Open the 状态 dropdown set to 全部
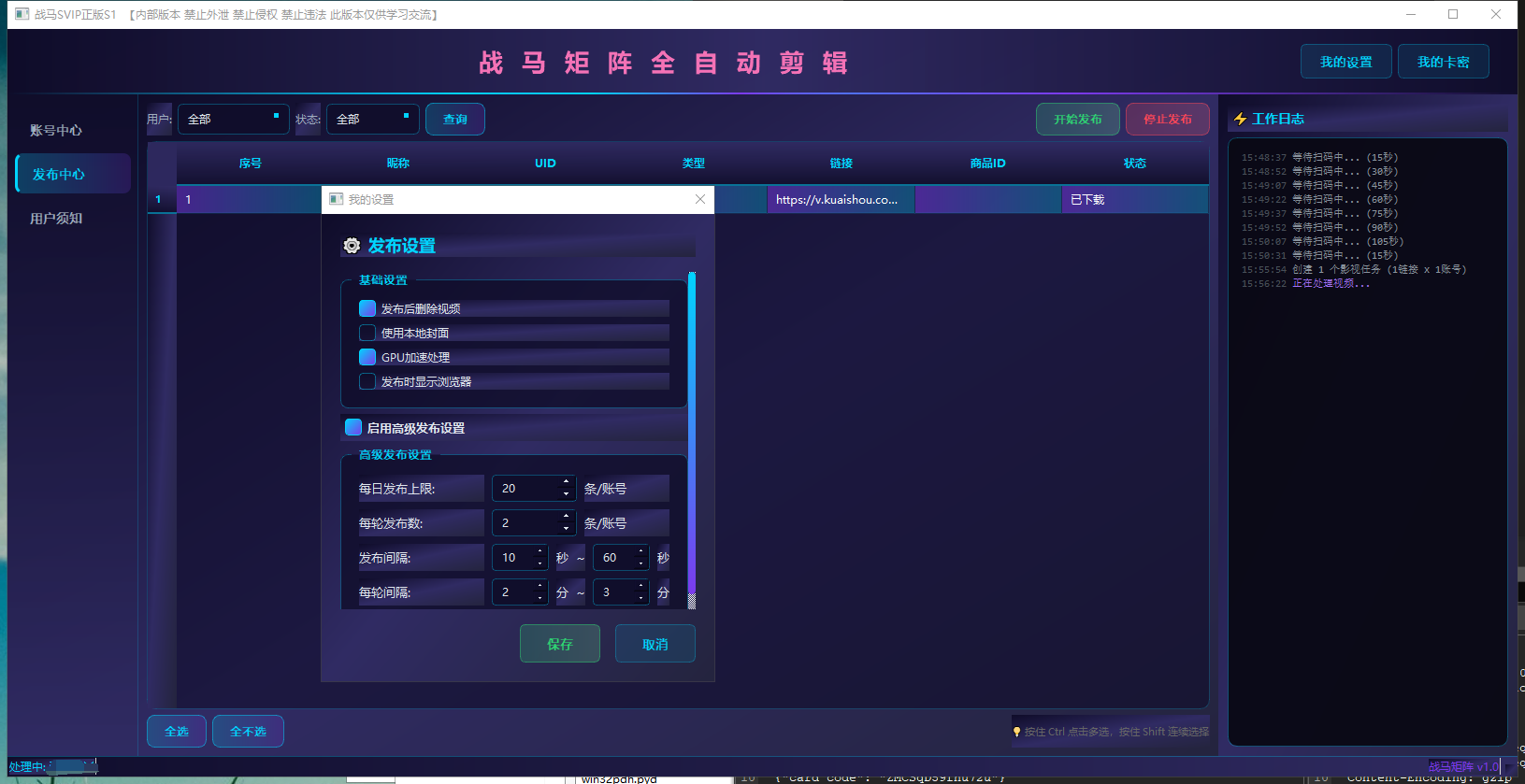Viewport: 1525px width, 784px height. pyautogui.click(x=372, y=119)
